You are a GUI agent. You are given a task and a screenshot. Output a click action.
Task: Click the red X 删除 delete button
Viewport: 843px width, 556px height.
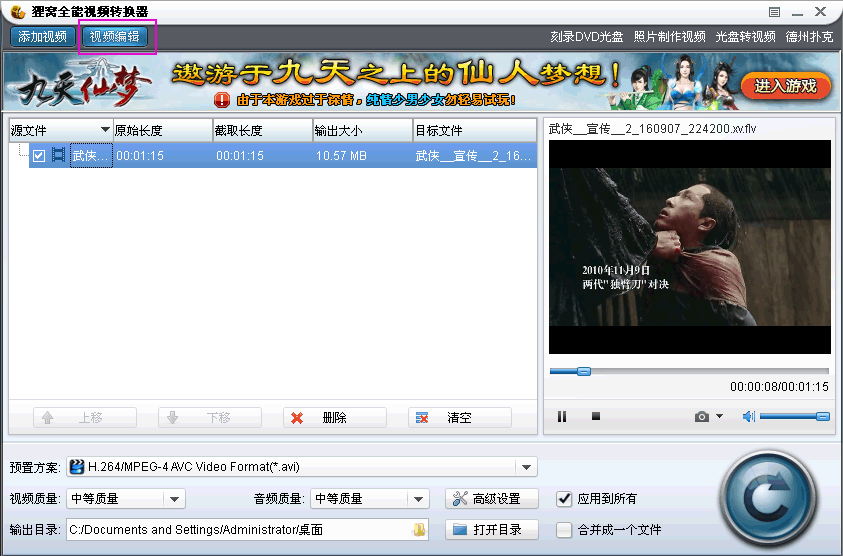pyautogui.click(x=334, y=417)
